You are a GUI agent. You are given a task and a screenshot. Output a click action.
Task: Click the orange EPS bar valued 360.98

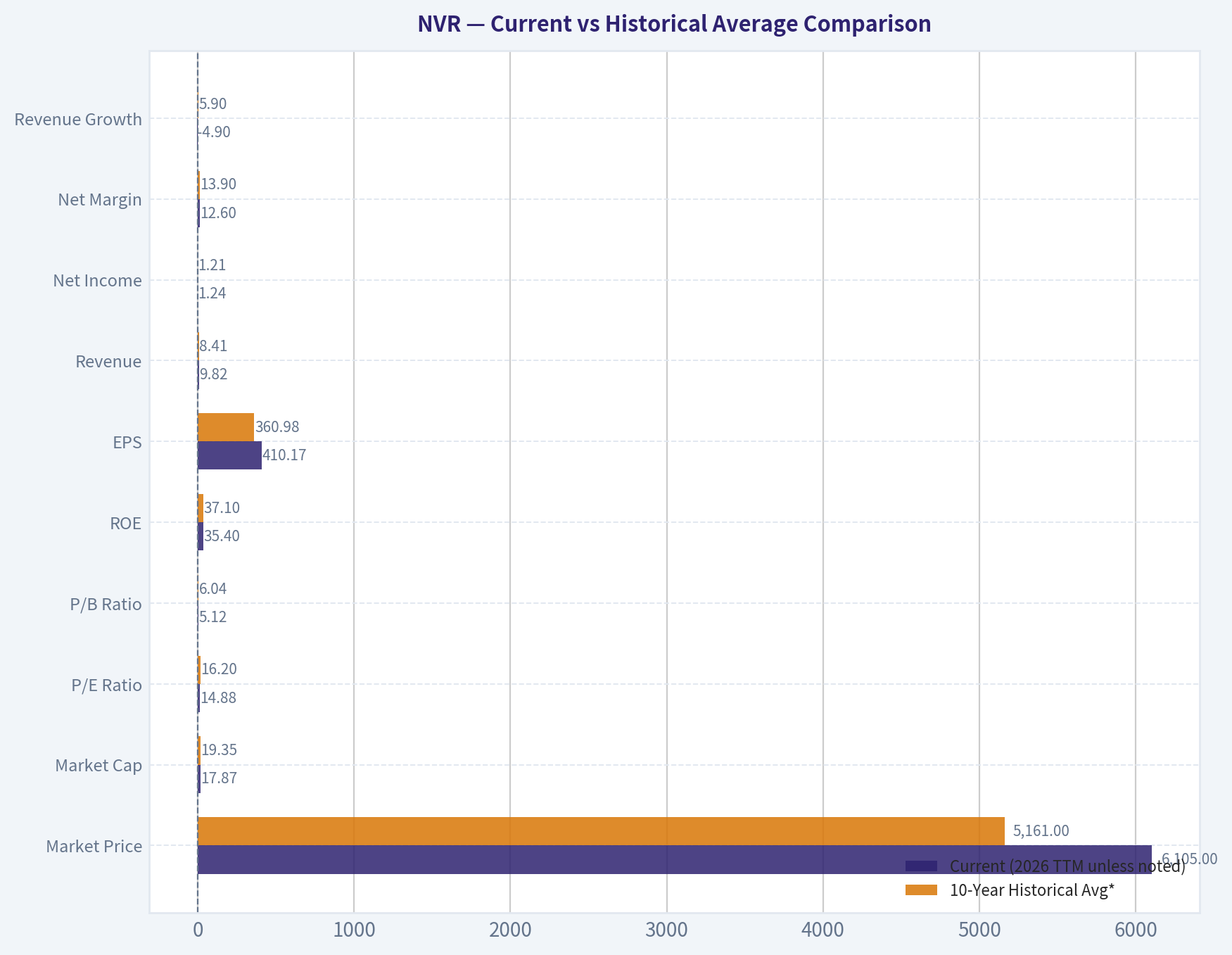tap(226, 427)
